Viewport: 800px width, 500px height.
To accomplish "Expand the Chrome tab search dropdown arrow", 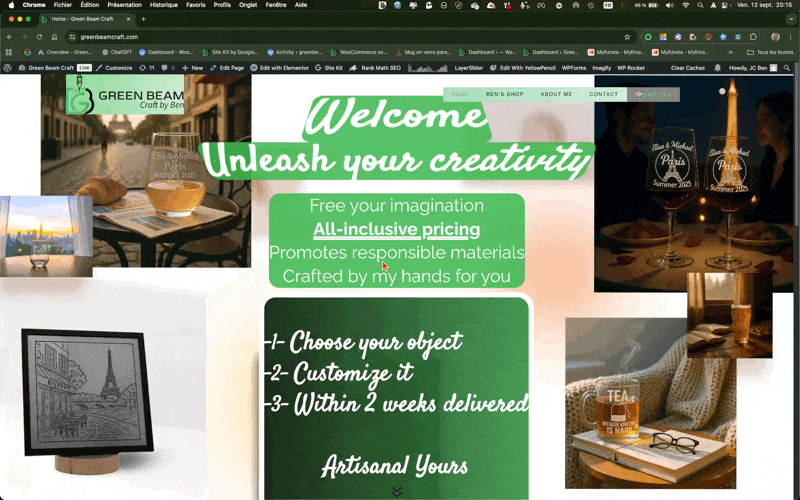I will 791,19.
